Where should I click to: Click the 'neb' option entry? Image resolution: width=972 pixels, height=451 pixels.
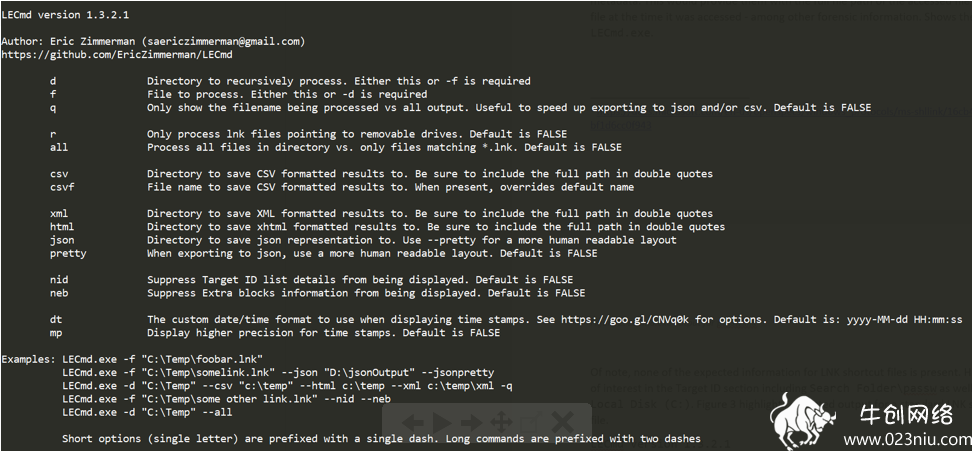pyautogui.click(x=317, y=293)
